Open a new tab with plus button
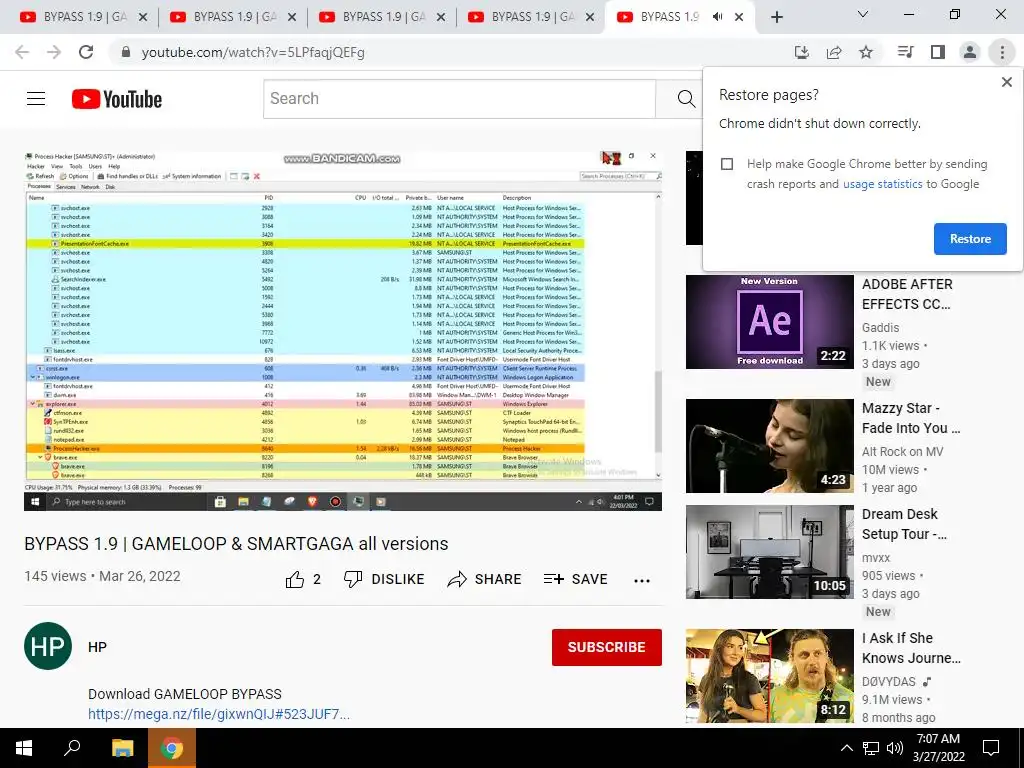Viewport: 1024px width, 768px height. point(776,17)
